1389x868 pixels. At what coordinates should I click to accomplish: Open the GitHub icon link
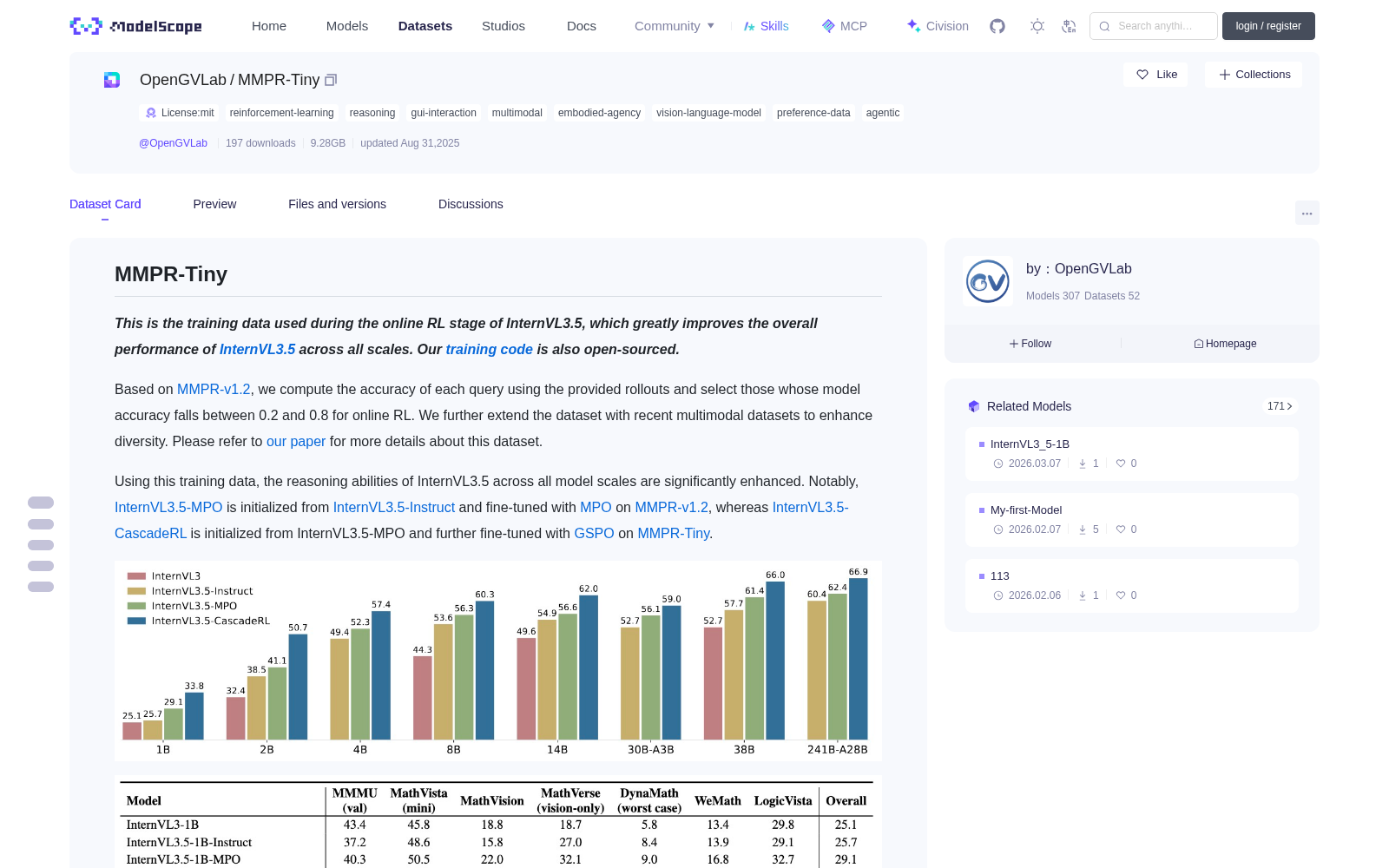pos(997,26)
